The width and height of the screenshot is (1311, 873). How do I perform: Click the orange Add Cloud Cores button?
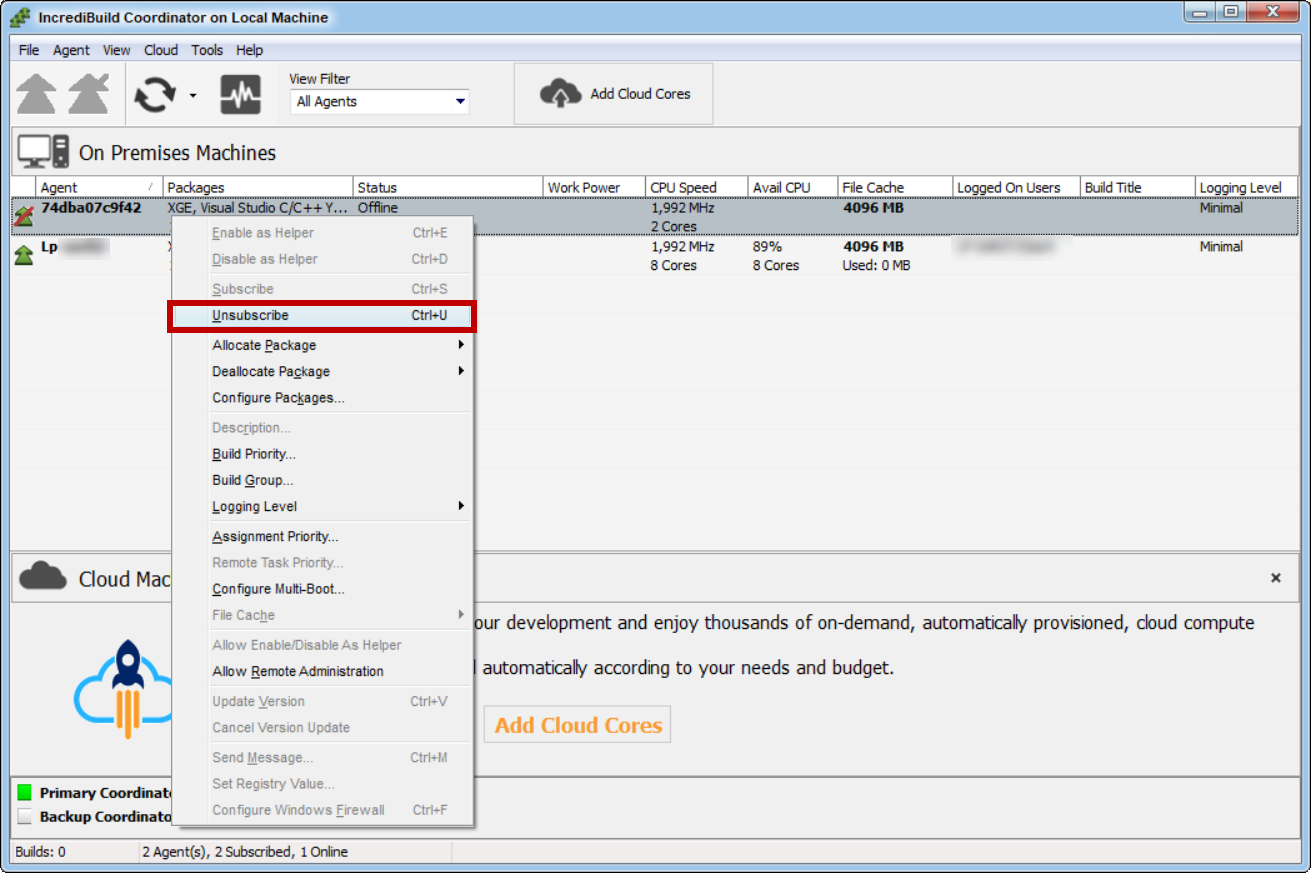[578, 725]
